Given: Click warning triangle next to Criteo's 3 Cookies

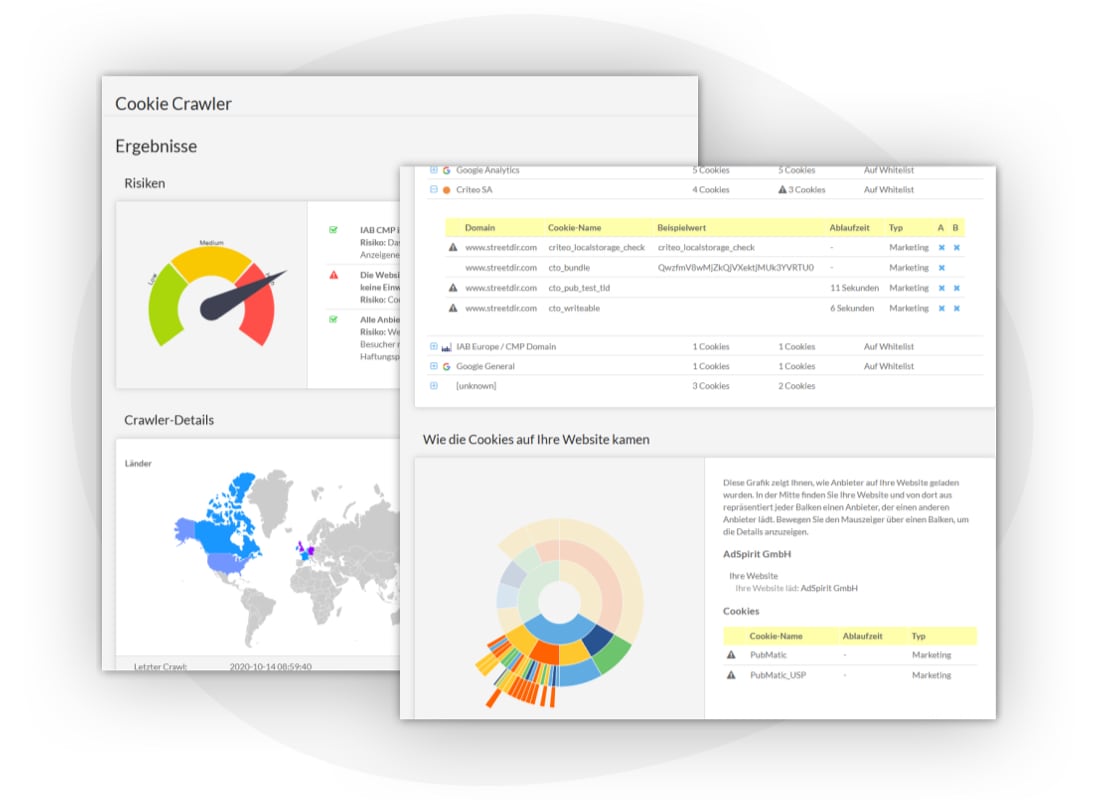Looking at the screenshot, I should tap(782, 190).
